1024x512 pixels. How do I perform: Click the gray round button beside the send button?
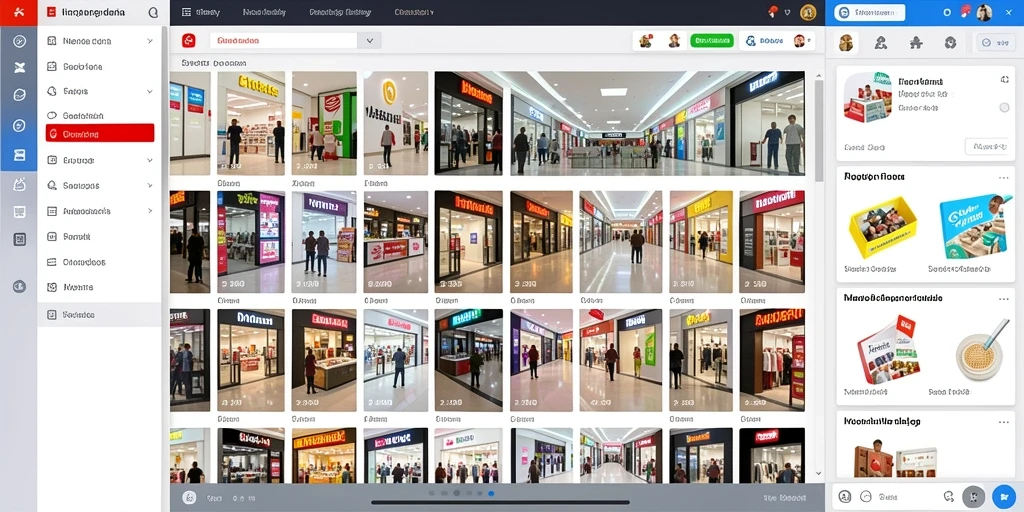coord(974,496)
